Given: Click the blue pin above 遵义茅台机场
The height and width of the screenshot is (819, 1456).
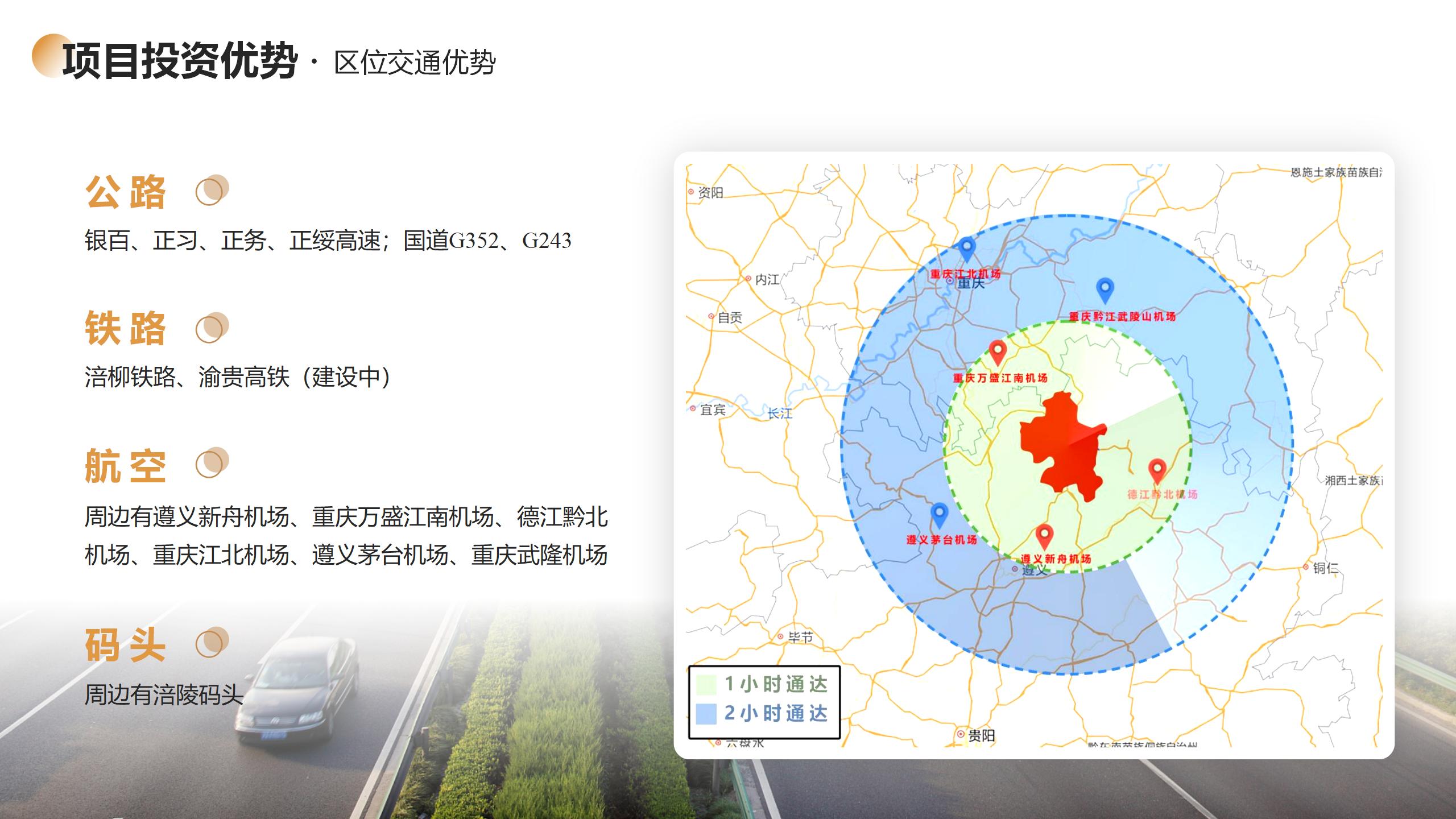Looking at the screenshot, I should 939,513.
